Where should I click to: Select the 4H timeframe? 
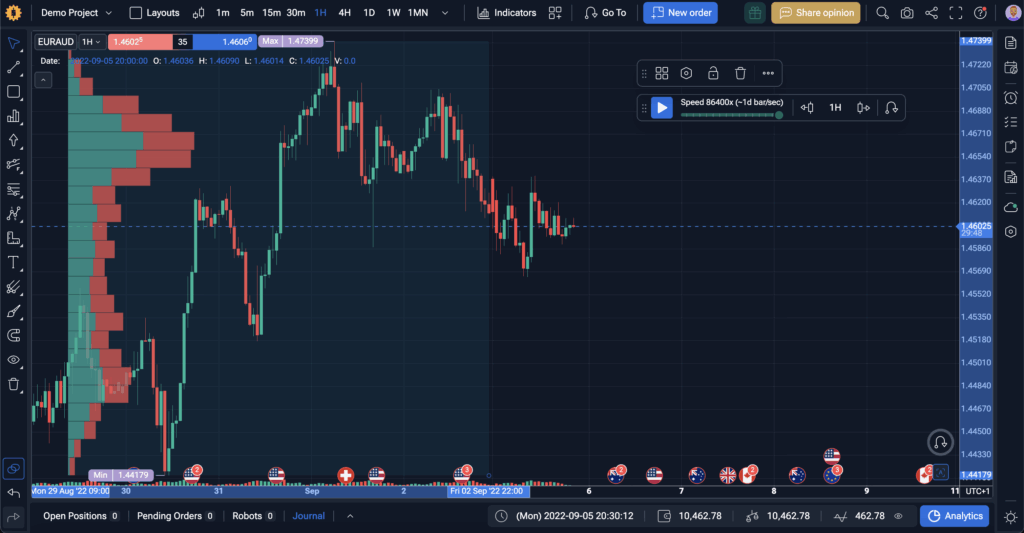(344, 13)
